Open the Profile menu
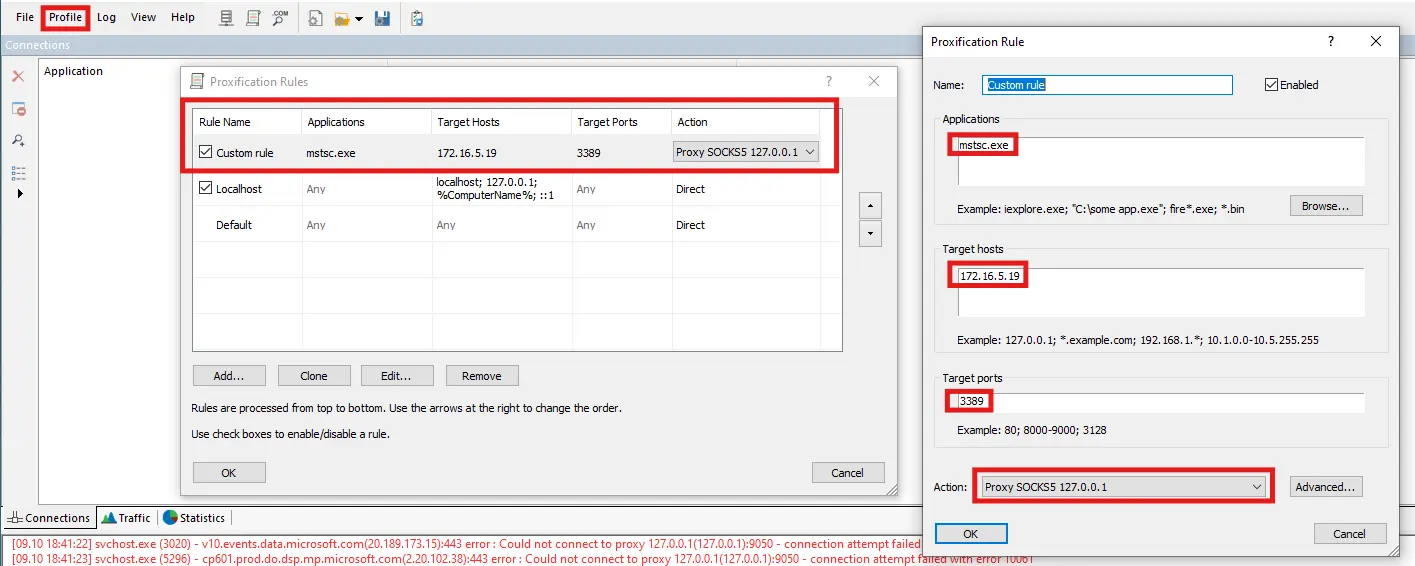This screenshot has height=566, width=1415. click(x=66, y=17)
